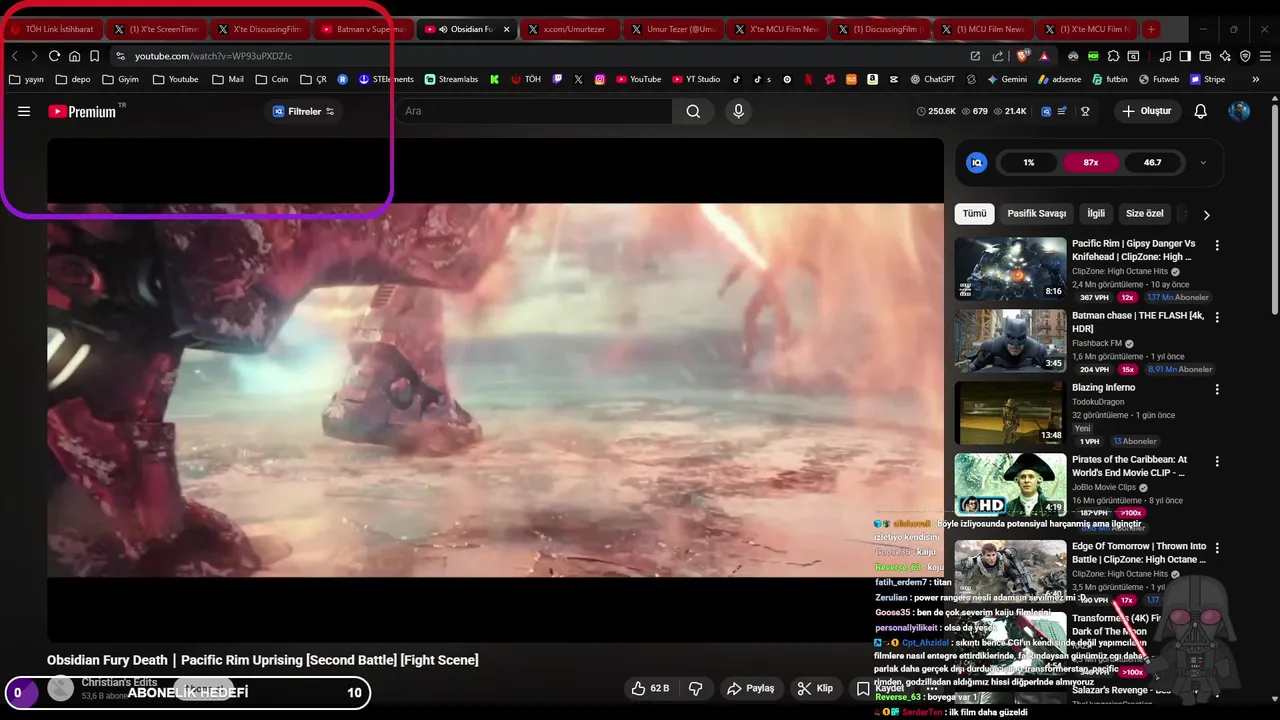This screenshot has width=1280, height=720.
Task: Open the Giyim bookmarks folder
Action: coord(120,79)
